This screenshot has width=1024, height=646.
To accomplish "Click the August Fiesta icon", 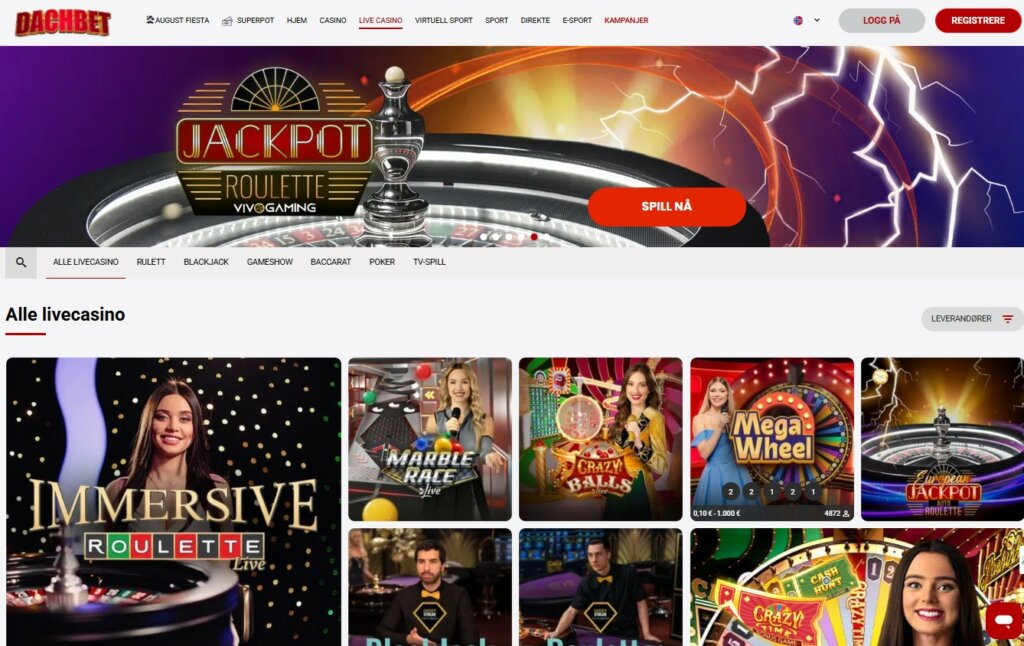I will [150, 20].
